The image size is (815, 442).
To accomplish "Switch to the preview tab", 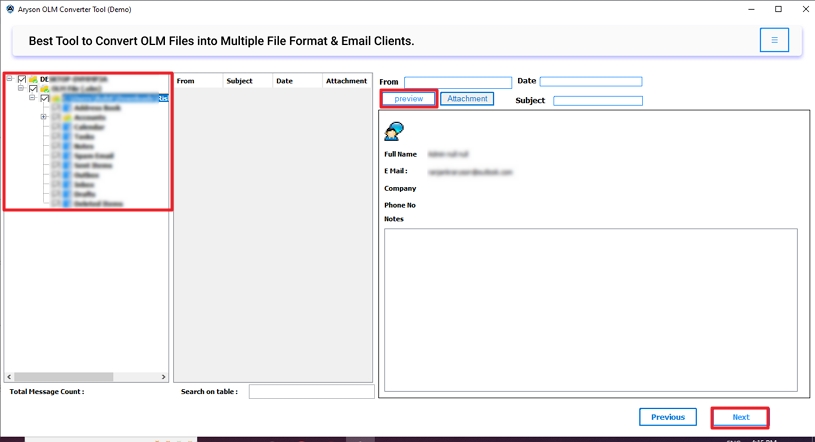I will click(x=409, y=98).
